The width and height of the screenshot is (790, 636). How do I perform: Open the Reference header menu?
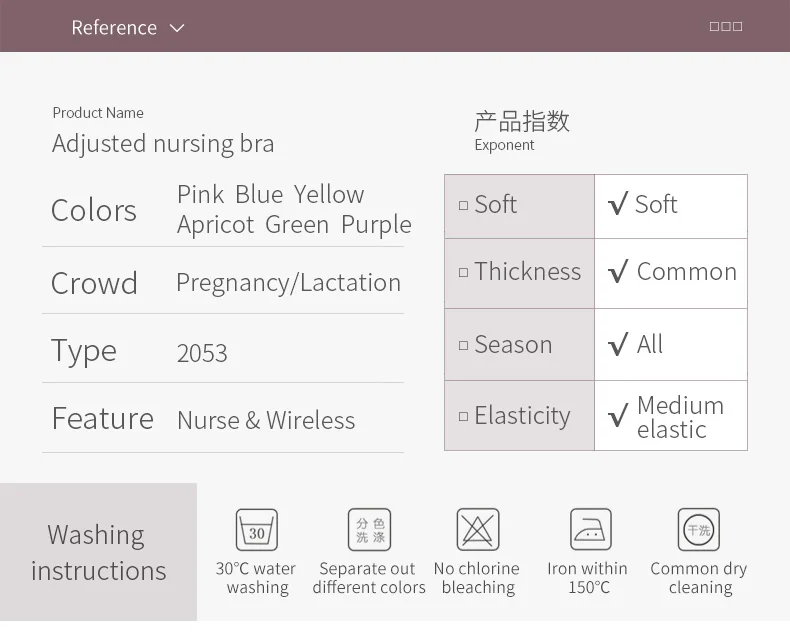pyautogui.click(x=128, y=28)
